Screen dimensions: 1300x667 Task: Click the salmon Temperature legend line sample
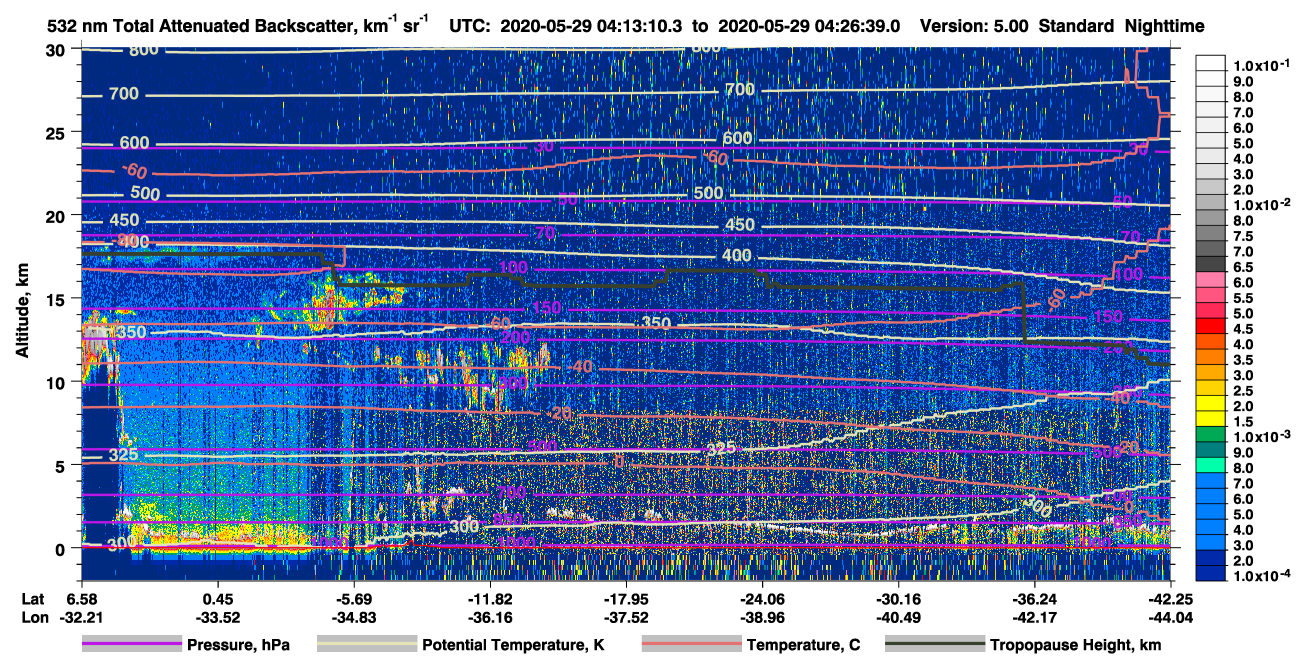690,645
